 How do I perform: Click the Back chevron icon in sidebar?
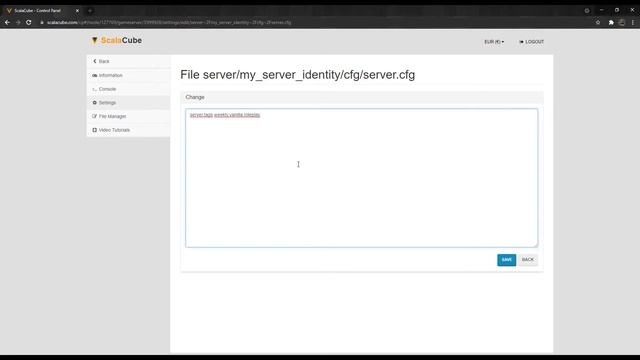click(x=95, y=61)
